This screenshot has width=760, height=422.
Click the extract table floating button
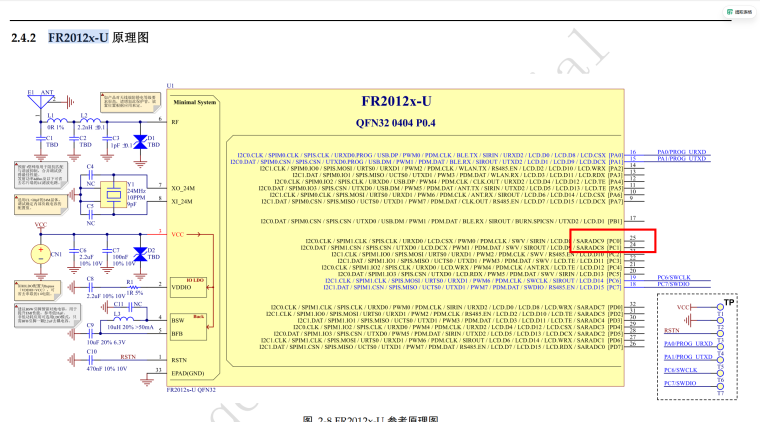[740, 12]
